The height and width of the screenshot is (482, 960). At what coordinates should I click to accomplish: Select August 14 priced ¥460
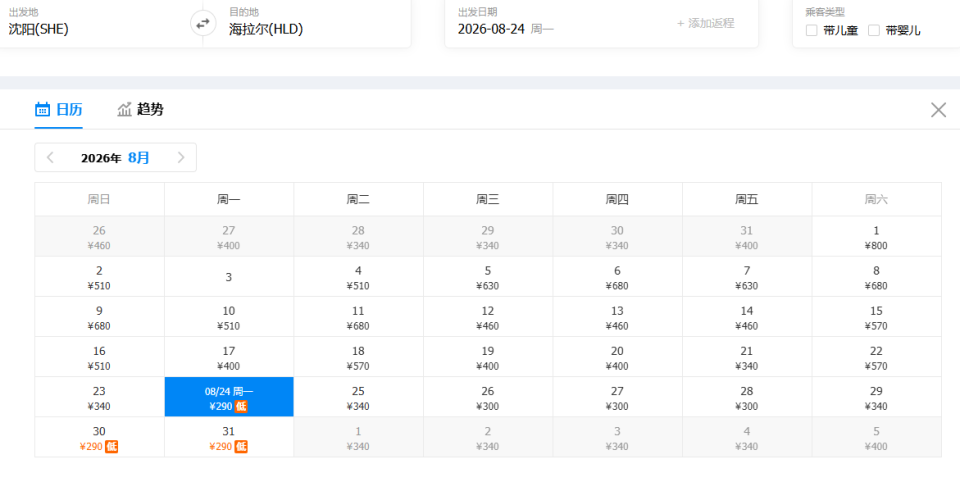point(747,317)
